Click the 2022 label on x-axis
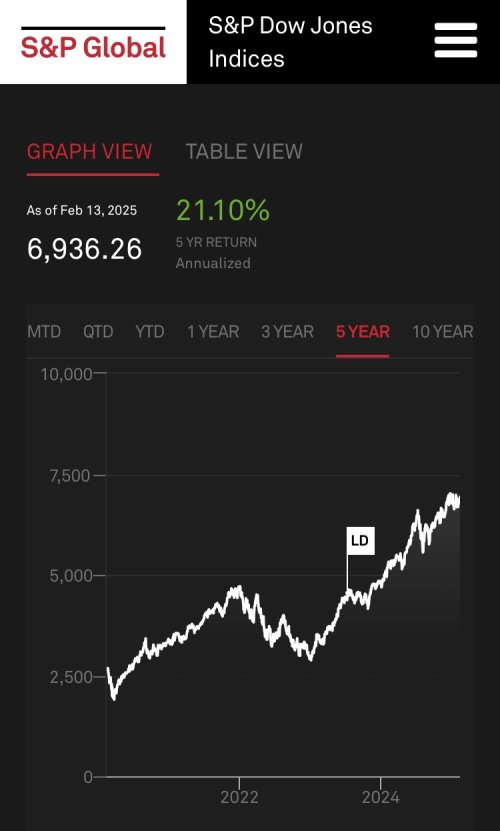Image resolution: width=500 pixels, height=831 pixels. [239, 797]
